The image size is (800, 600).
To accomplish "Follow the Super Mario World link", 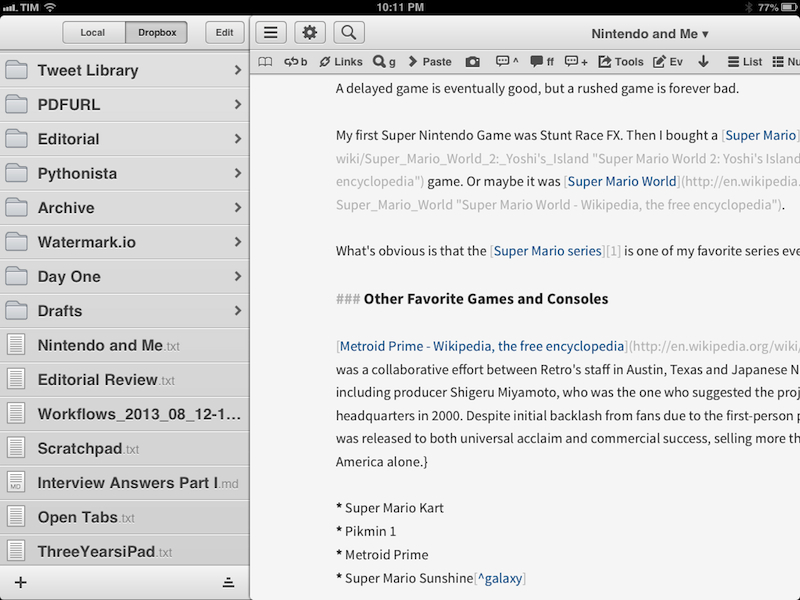I will [622, 182].
